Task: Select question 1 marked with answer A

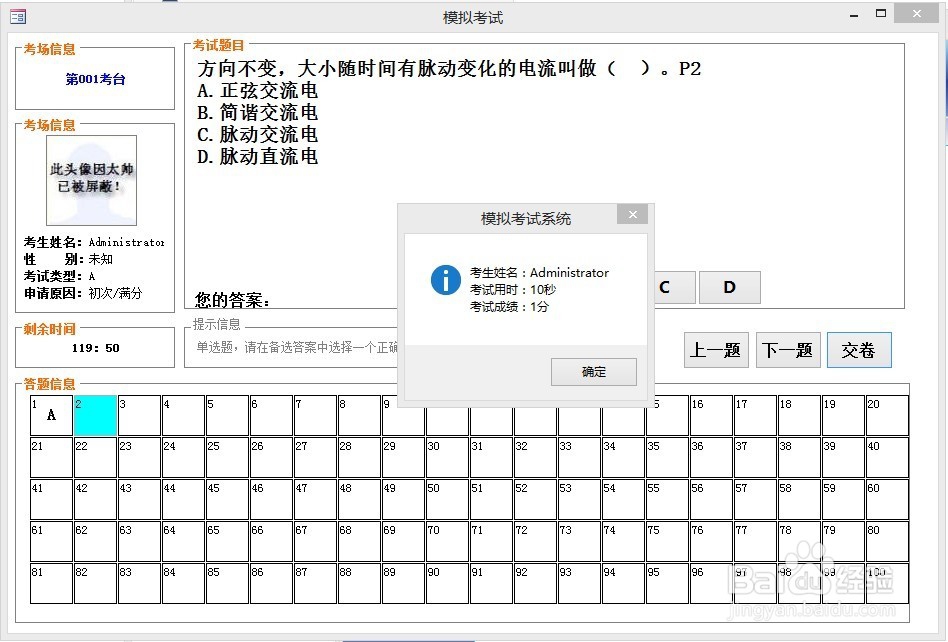Action: 50,414
